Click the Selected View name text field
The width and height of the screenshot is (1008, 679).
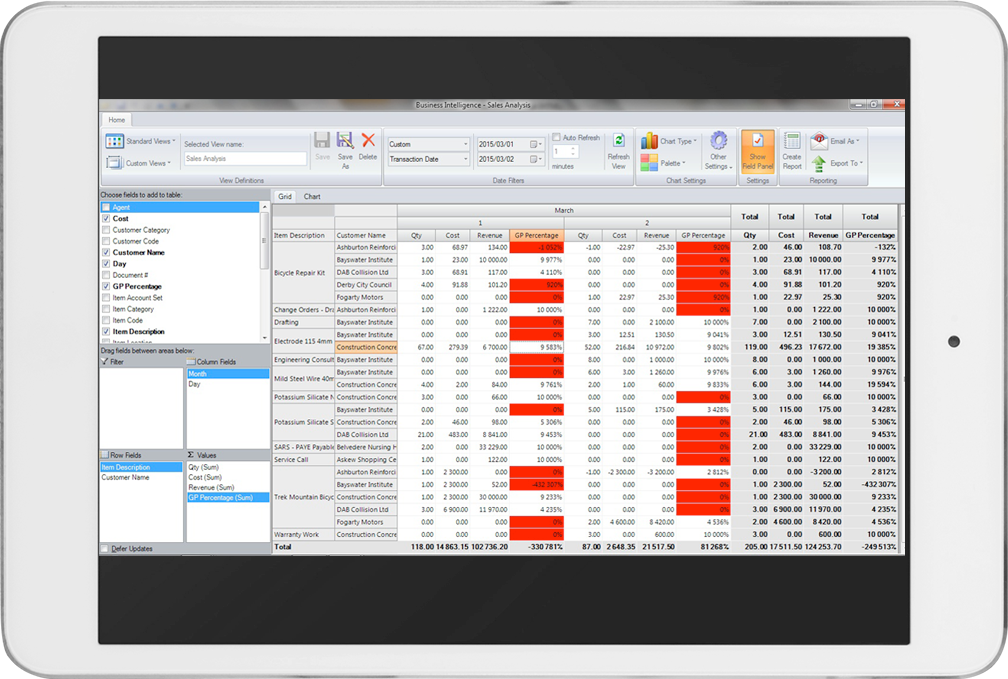[245, 159]
